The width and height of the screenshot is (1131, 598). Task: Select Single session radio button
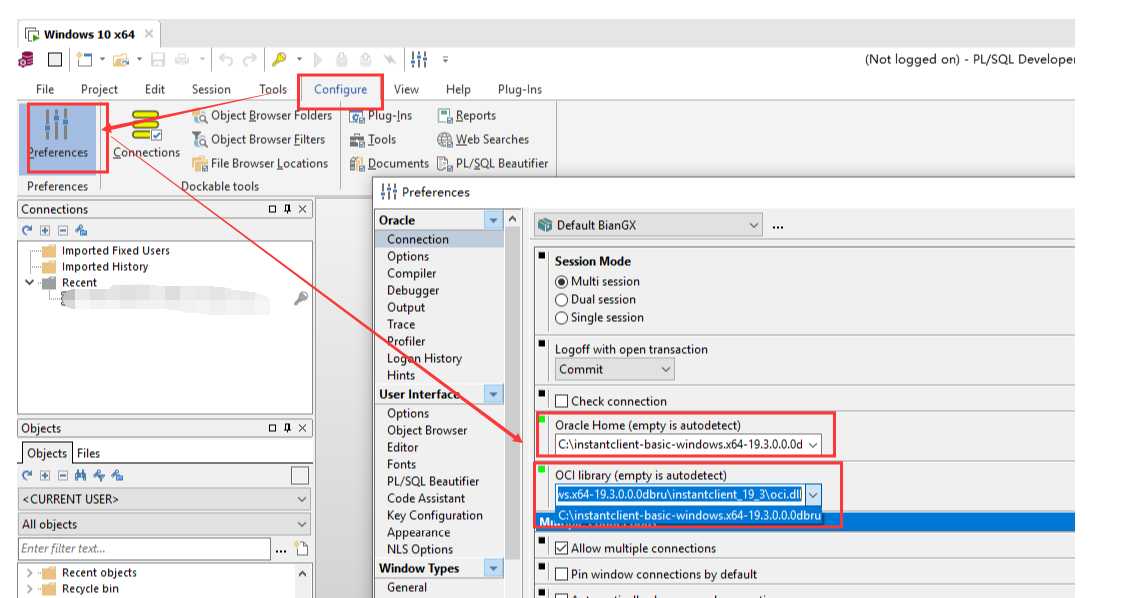click(561, 318)
